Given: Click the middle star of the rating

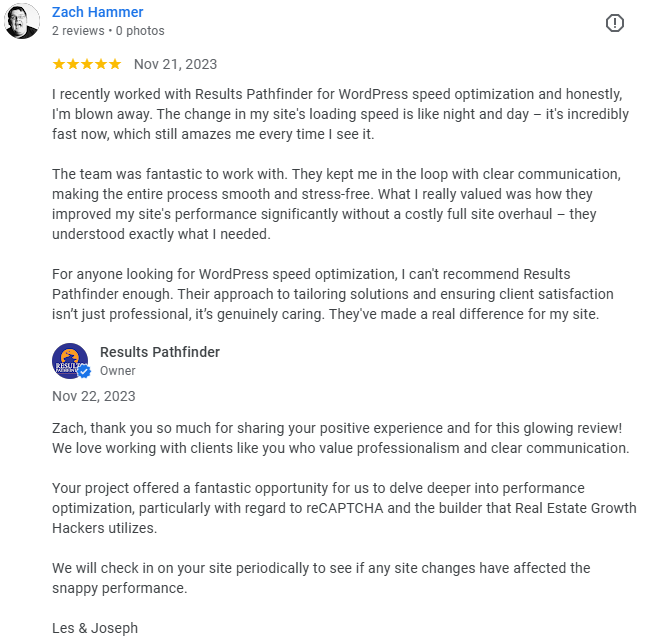Looking at the screenshot, I should click(x=87, y=64).
